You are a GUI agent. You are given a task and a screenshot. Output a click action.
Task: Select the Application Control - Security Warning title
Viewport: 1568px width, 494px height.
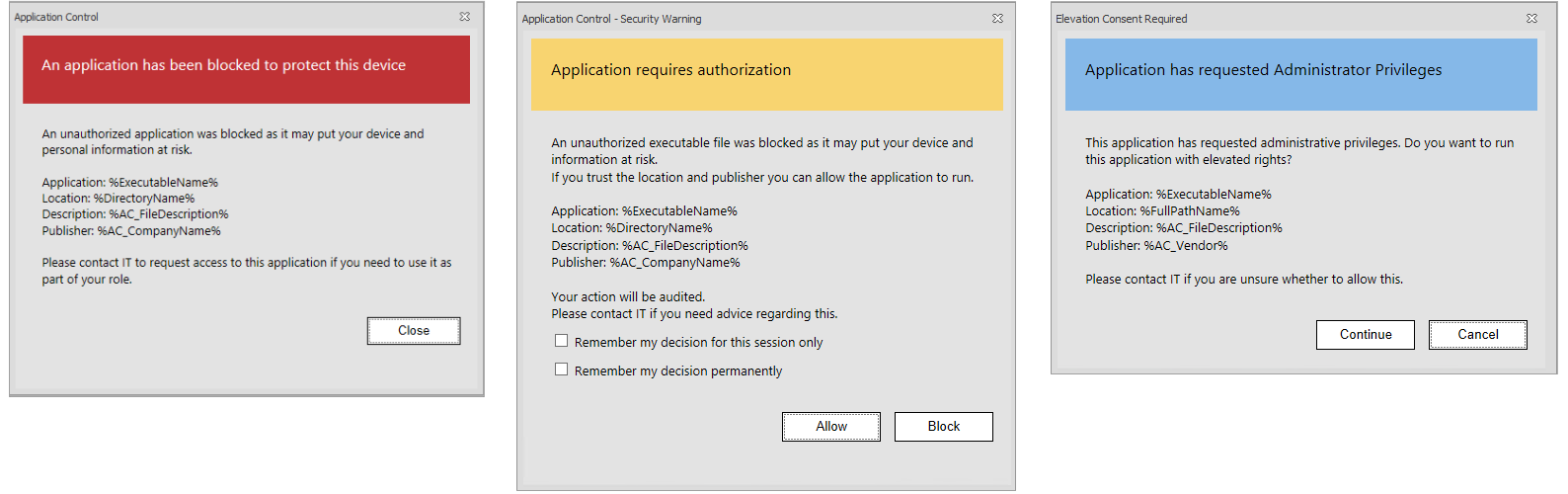[611, 19]
